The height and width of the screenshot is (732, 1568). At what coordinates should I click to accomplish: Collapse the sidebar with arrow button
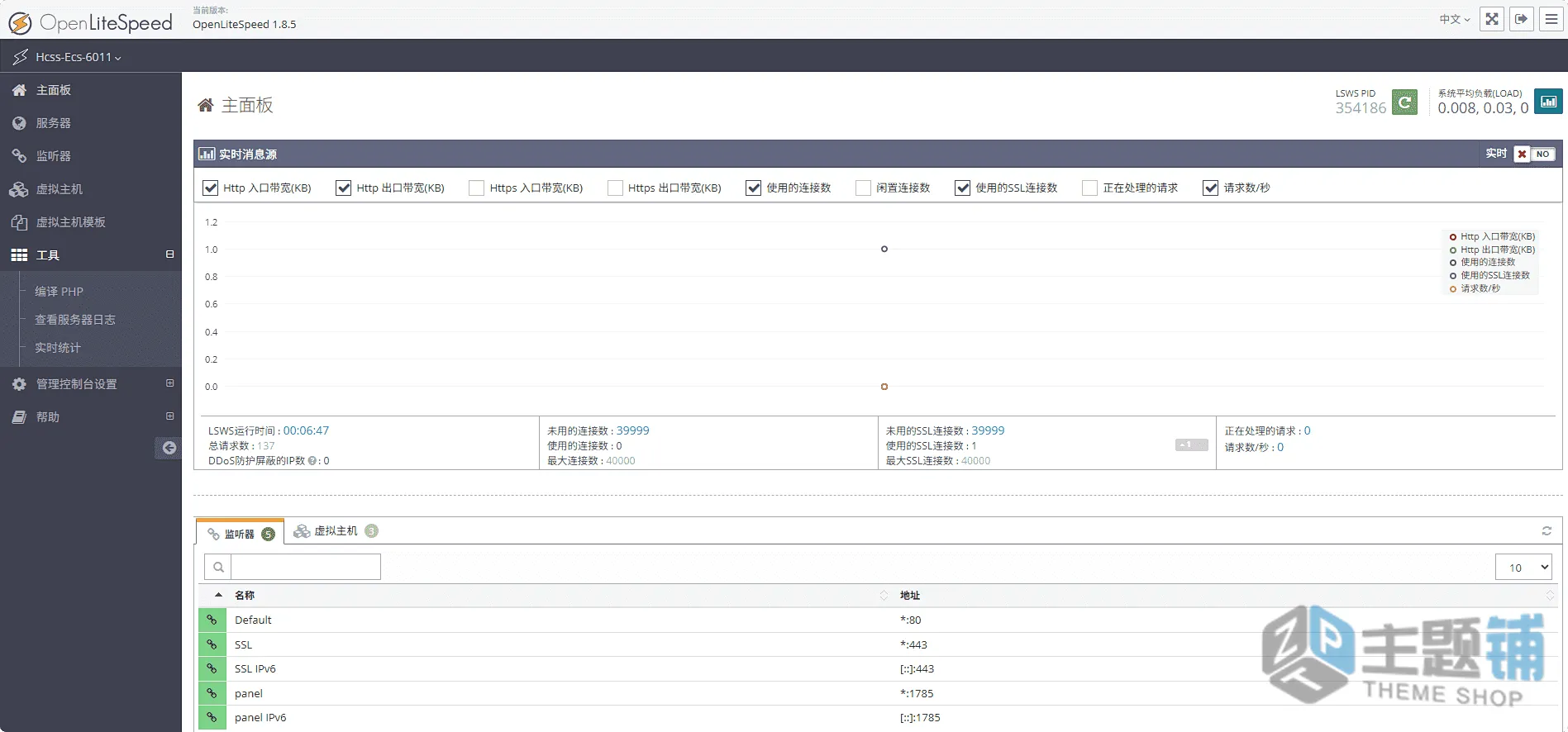click(169, 448)
